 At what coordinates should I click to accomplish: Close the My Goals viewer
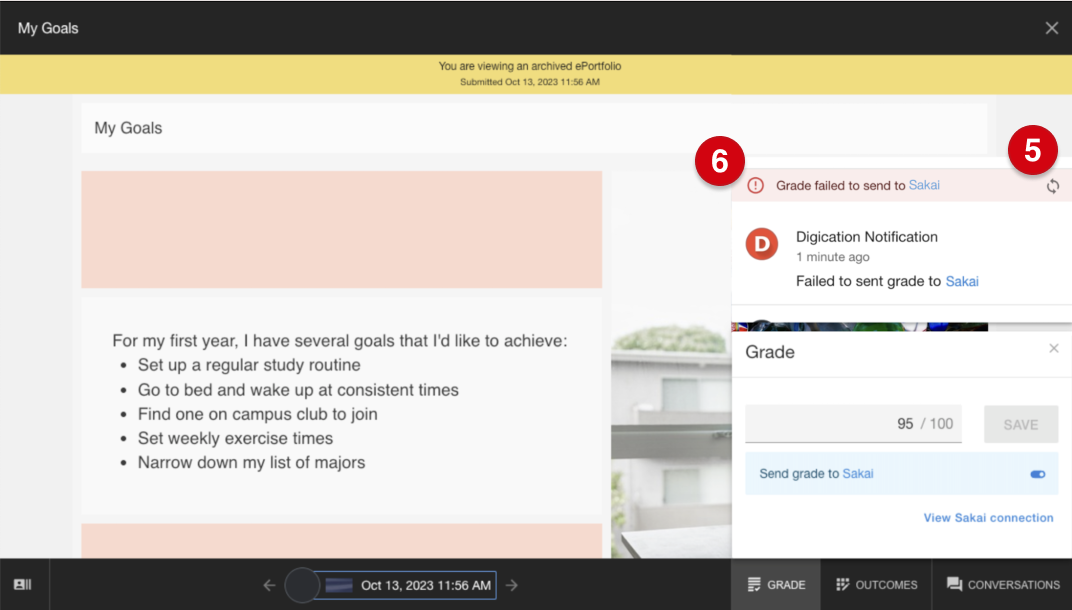[1051, 28]
